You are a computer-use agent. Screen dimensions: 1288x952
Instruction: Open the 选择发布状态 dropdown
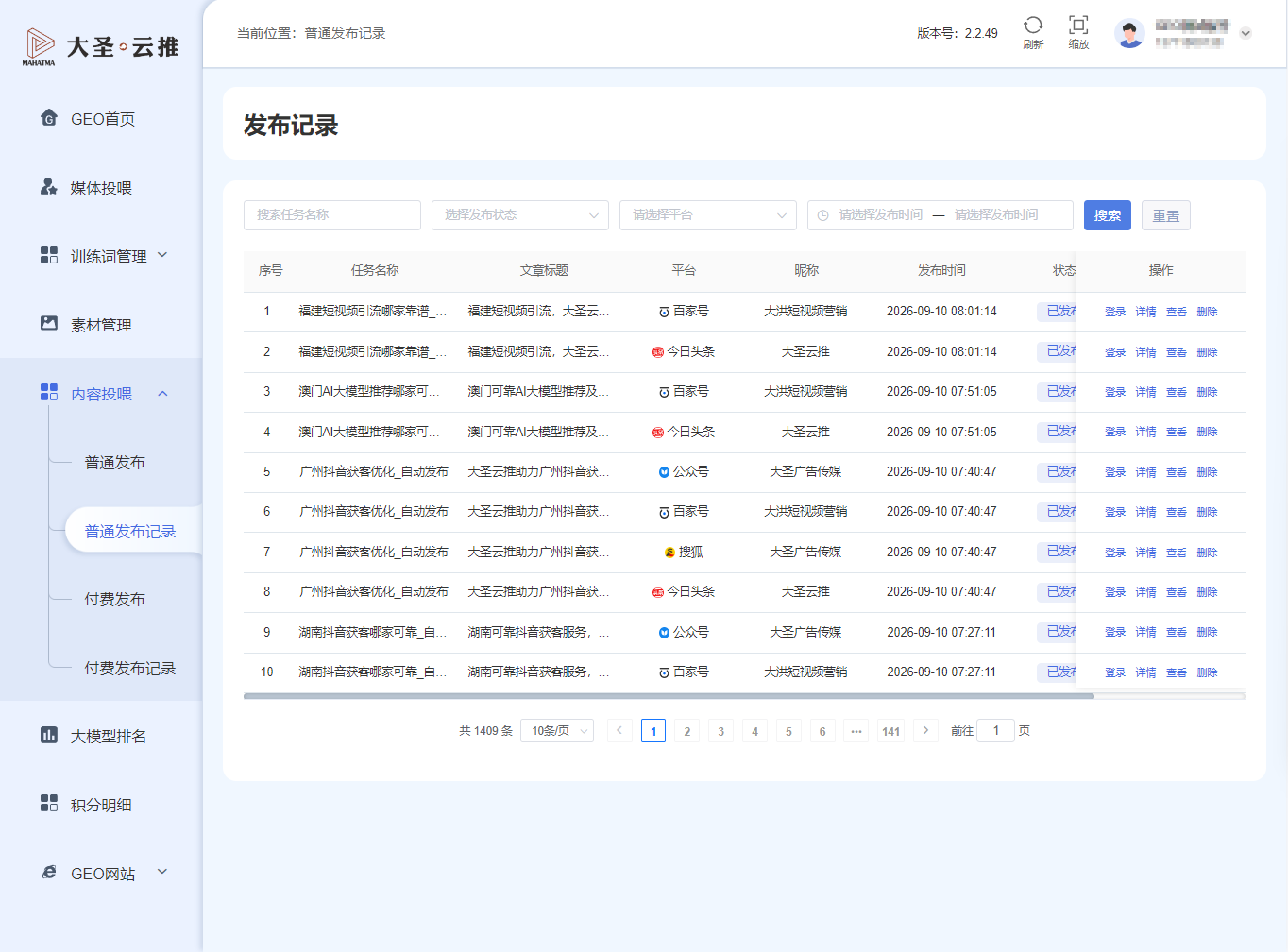(520, 215)
